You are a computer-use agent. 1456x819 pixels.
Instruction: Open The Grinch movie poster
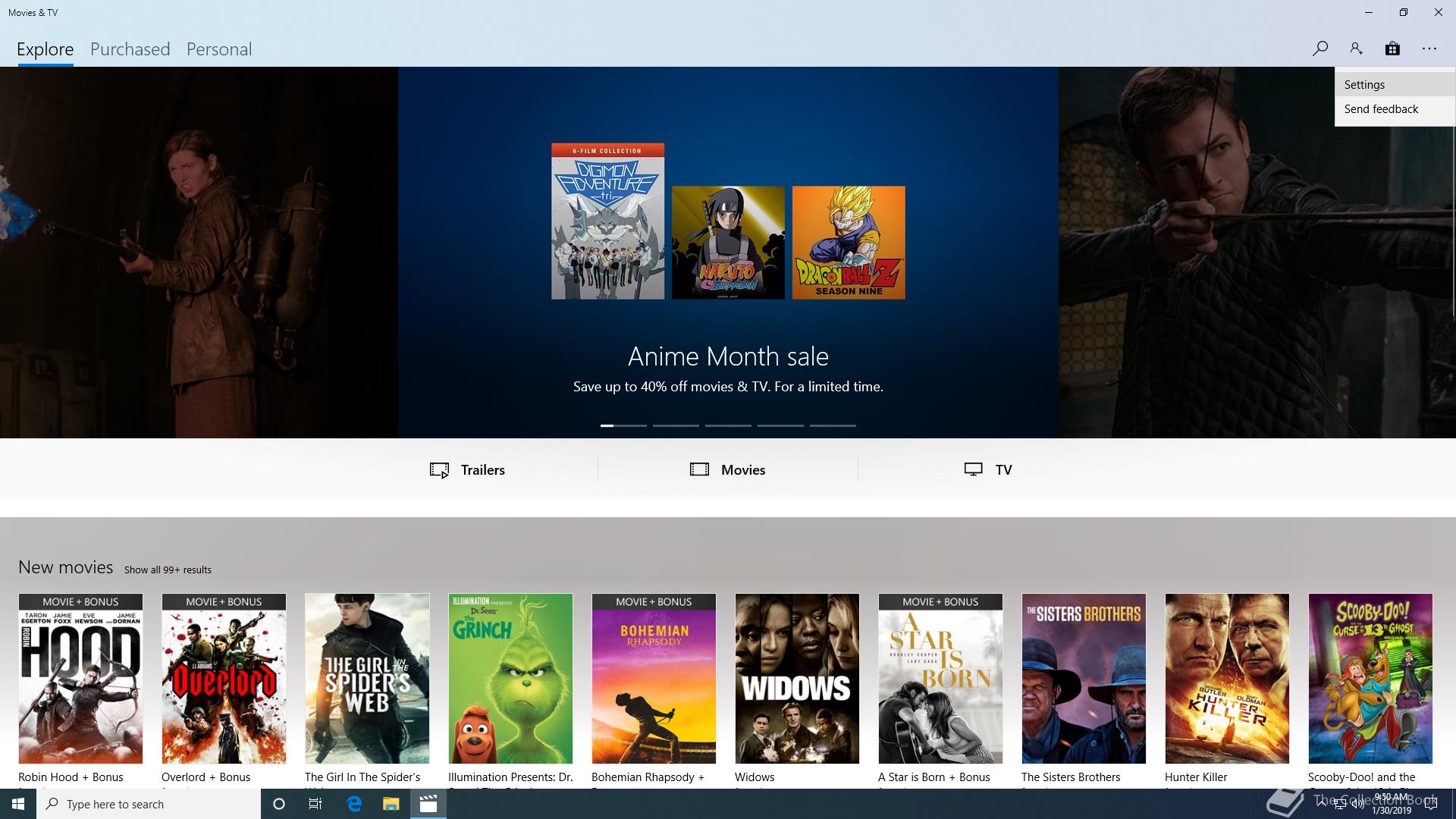tap(510, 679)
